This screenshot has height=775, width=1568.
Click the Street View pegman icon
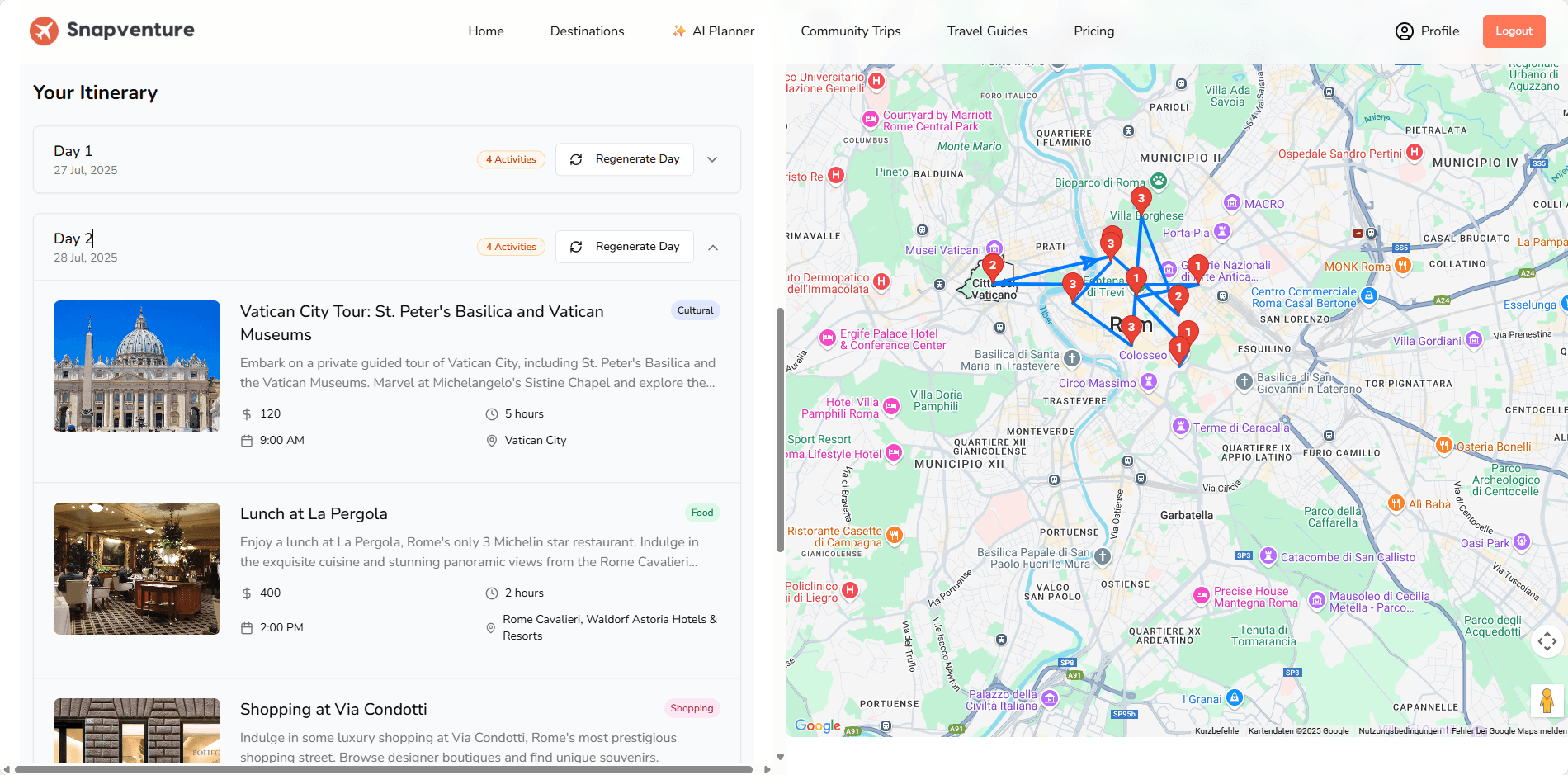[1547, 701]
